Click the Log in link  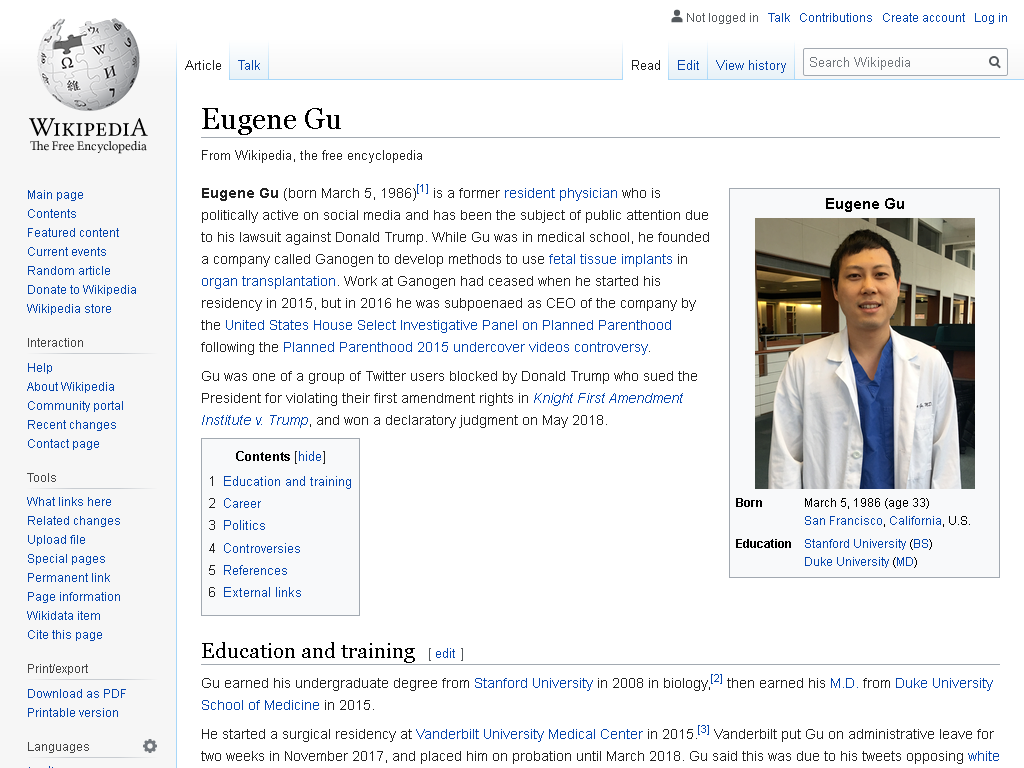pos(991,18)
